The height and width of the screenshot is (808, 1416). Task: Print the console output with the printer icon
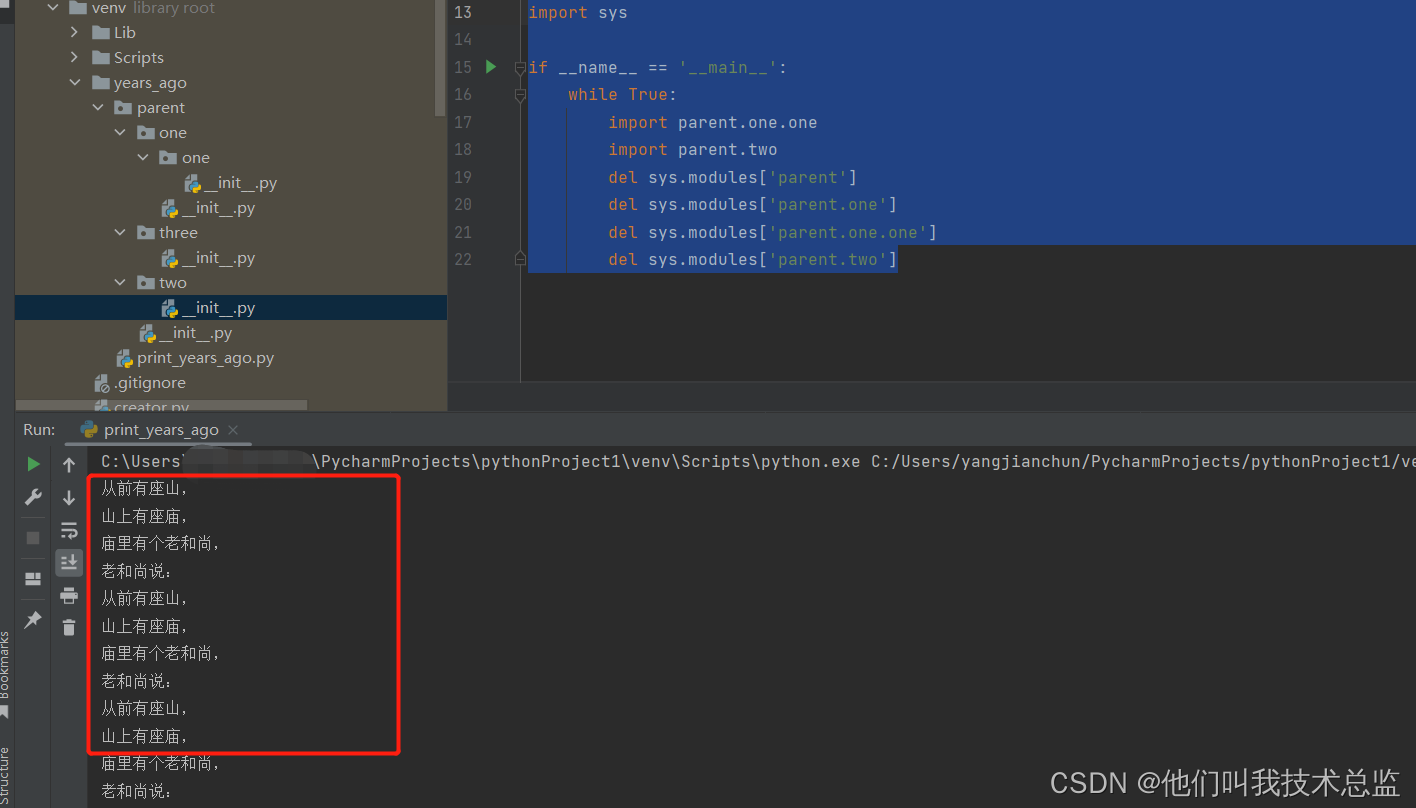coord(69,596)
